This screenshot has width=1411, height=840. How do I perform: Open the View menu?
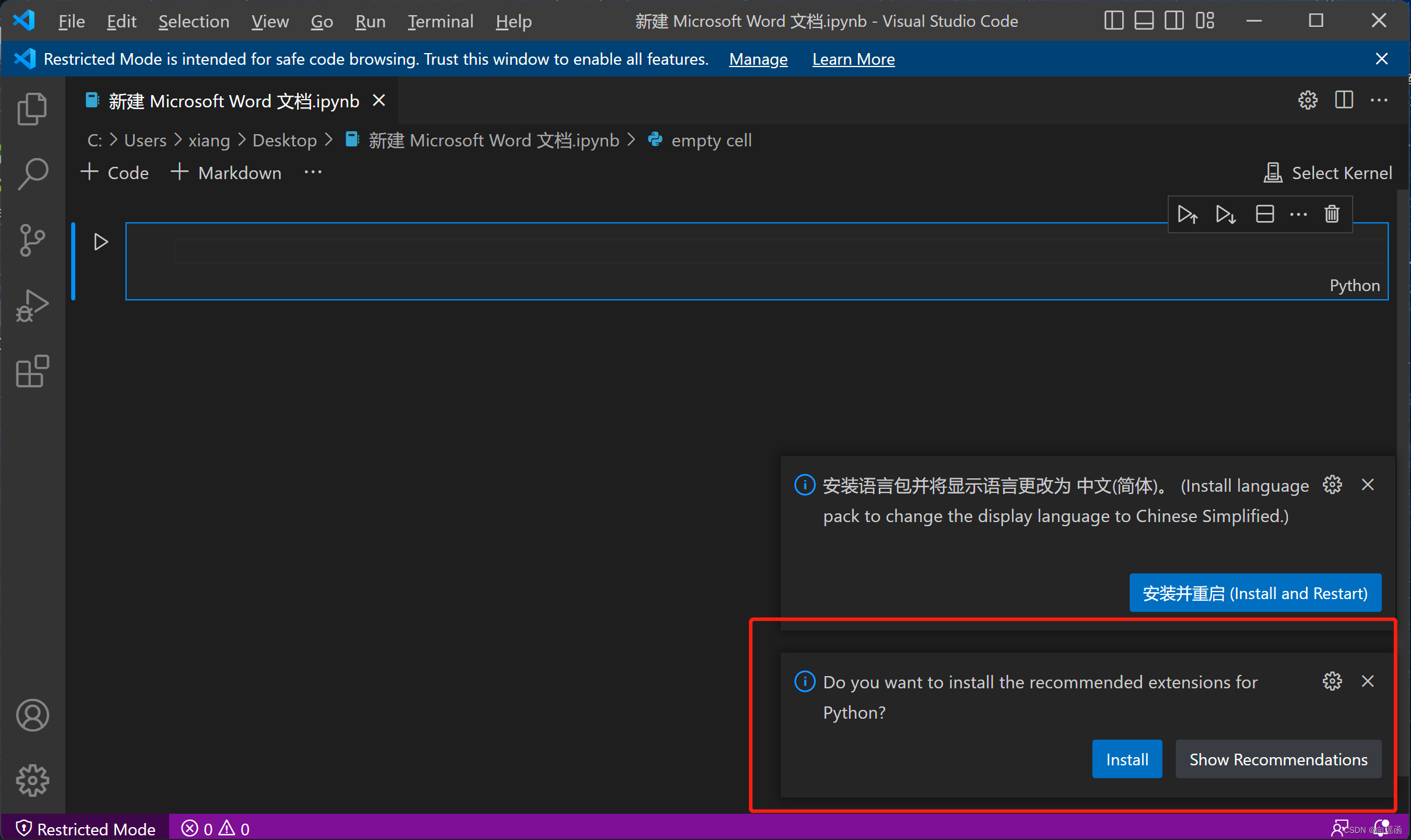click(270, 22)
